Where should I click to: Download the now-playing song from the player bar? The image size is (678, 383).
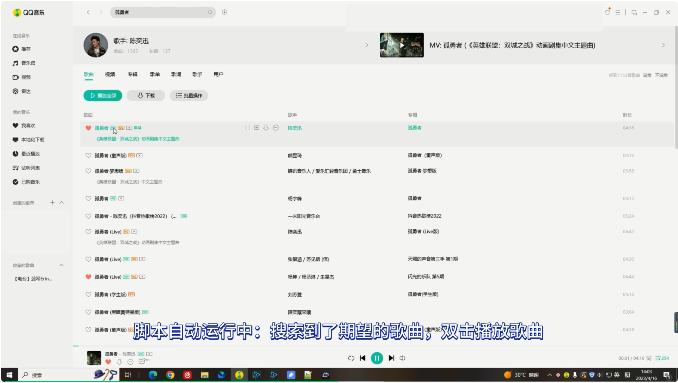coord(119,362)
